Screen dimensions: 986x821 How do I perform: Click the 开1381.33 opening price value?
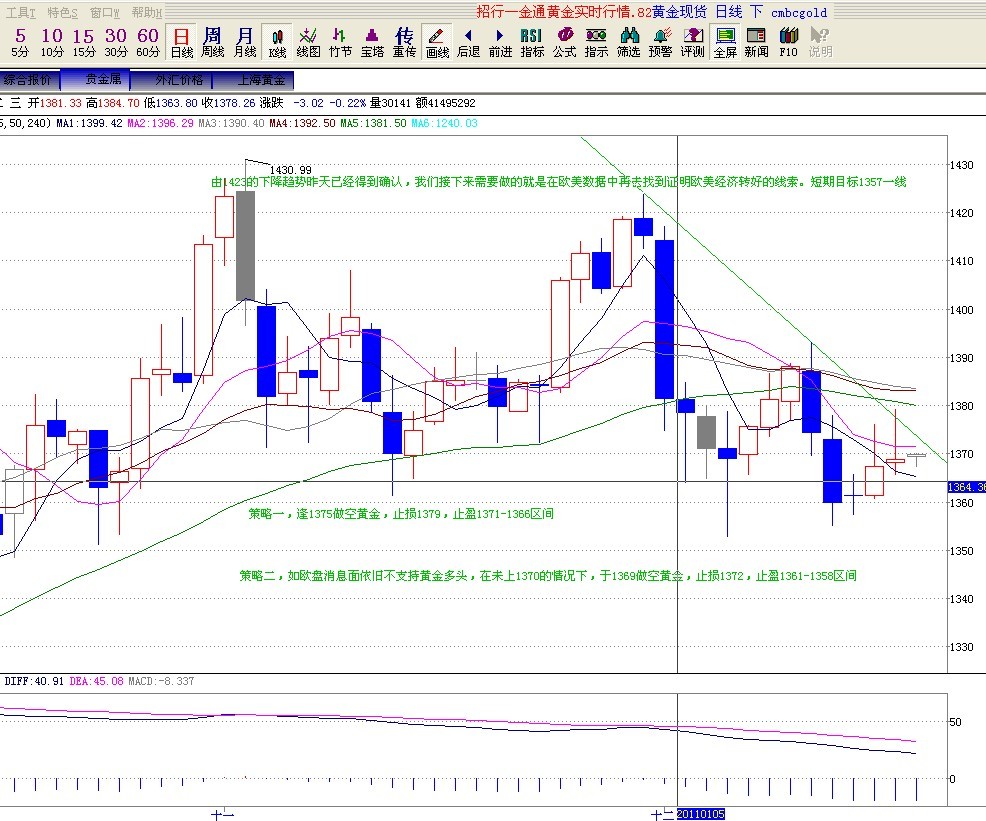(54, 103)
